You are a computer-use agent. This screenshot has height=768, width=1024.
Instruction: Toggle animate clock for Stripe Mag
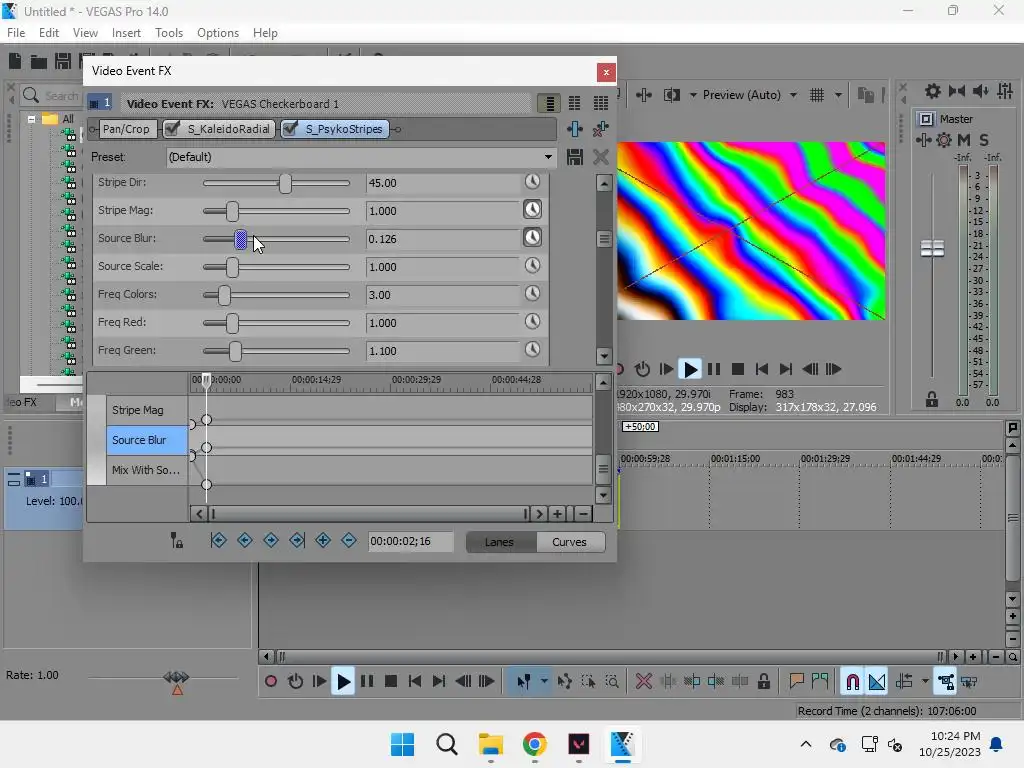pyautogui.click(x=533, y=210)
